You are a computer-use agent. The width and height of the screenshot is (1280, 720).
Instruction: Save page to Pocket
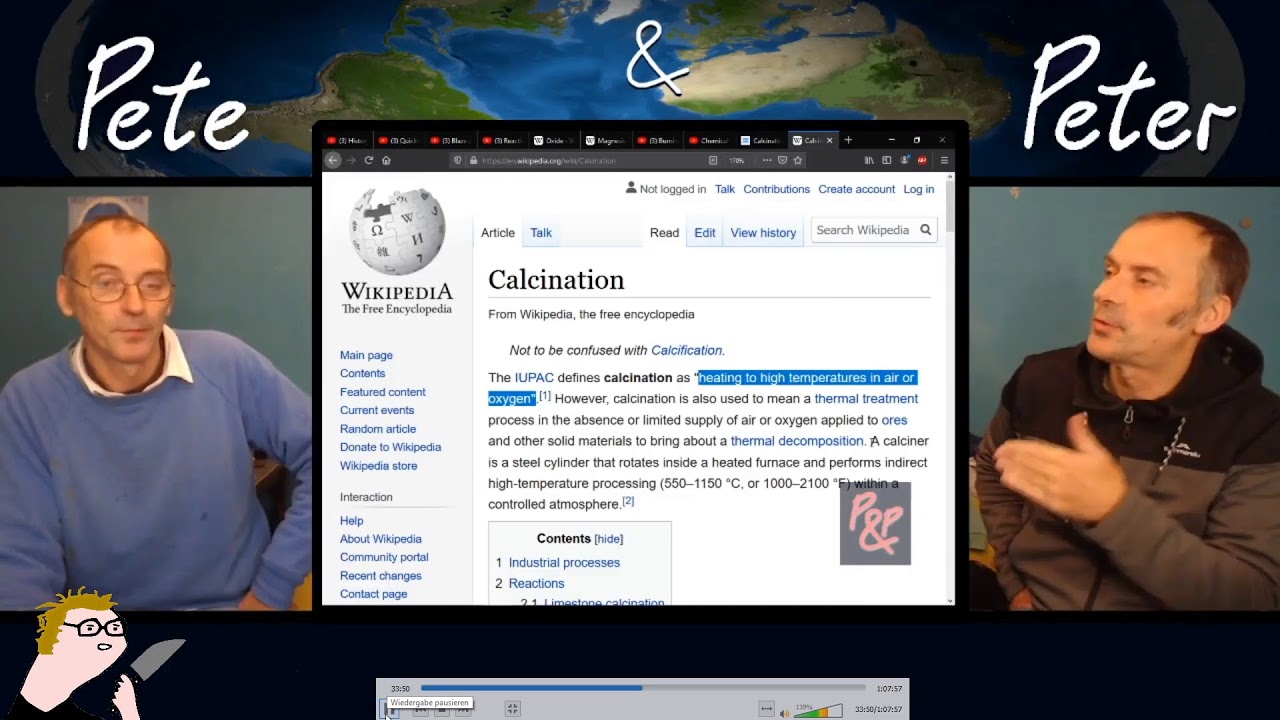tap(782, 160)
